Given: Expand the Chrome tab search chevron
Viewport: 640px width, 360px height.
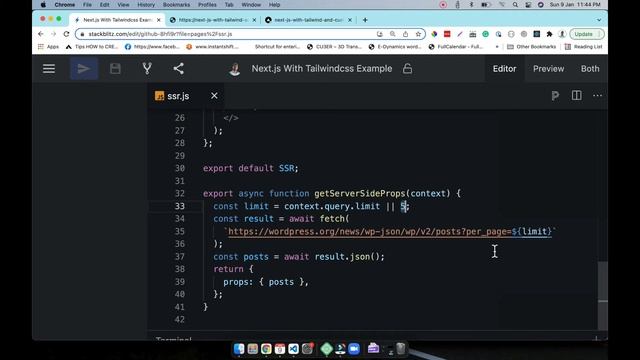Looking at the screenshot, I should pyautogui.click(x=599, y=20).
